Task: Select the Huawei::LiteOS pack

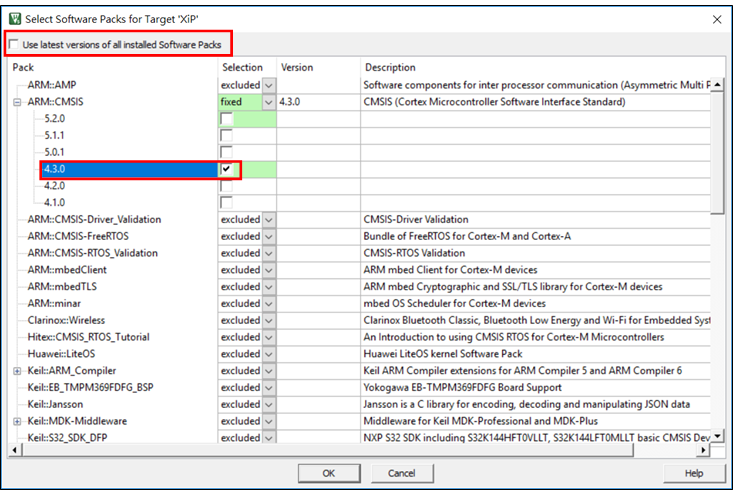Action: tap(61, 354)
